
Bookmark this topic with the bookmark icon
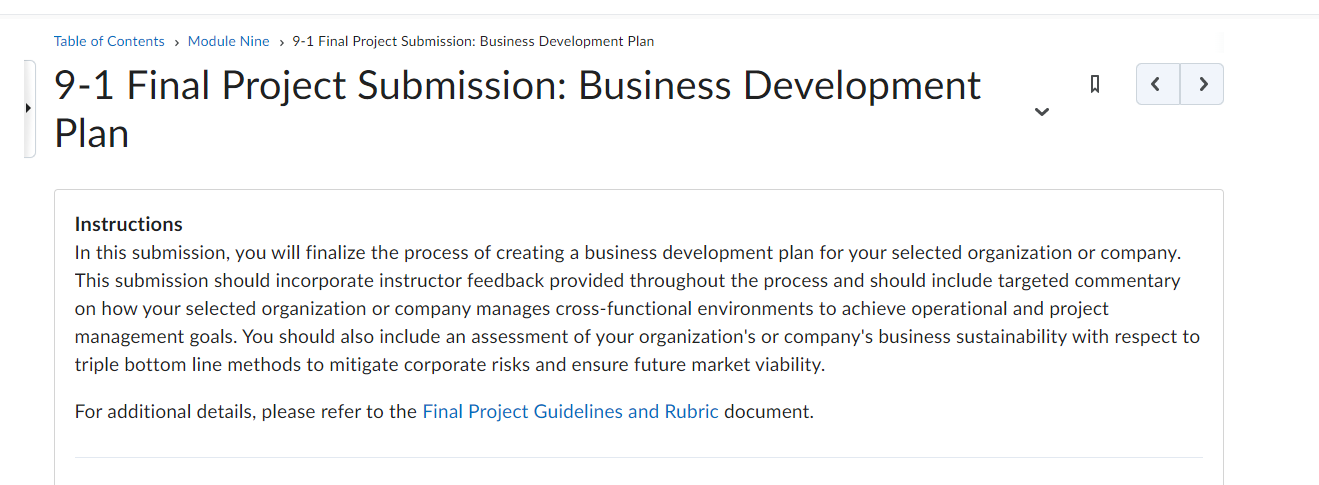[x=1095, y=84]
